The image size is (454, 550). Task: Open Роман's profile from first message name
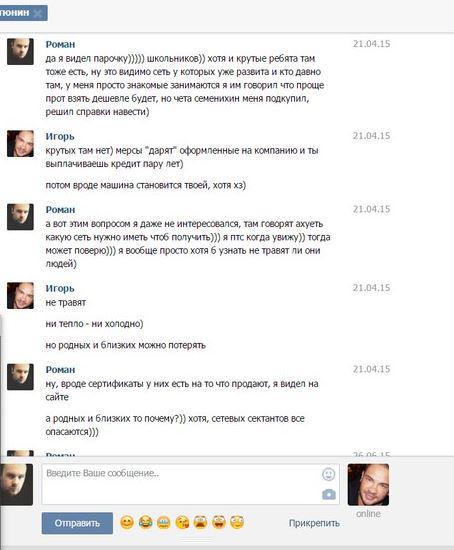point(60,44)
